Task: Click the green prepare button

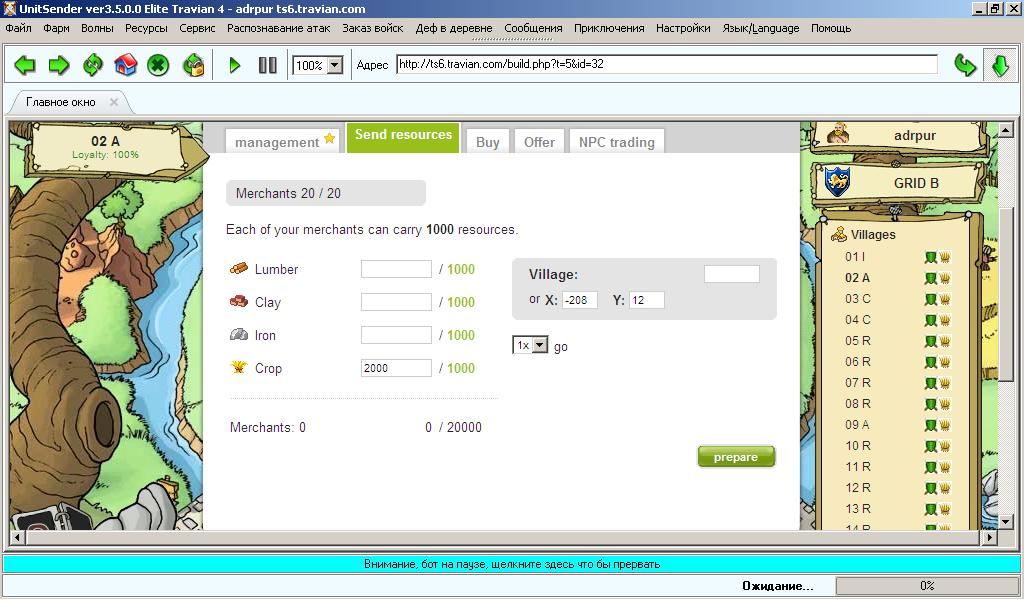Action: 736,457
